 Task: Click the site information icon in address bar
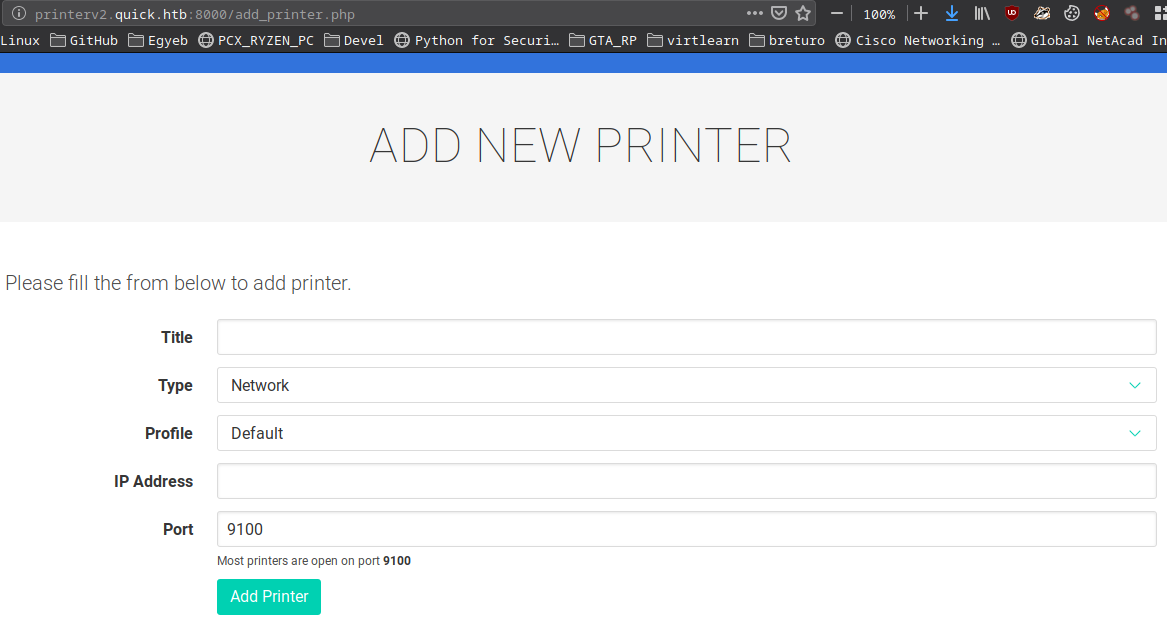tap(17, 14)
